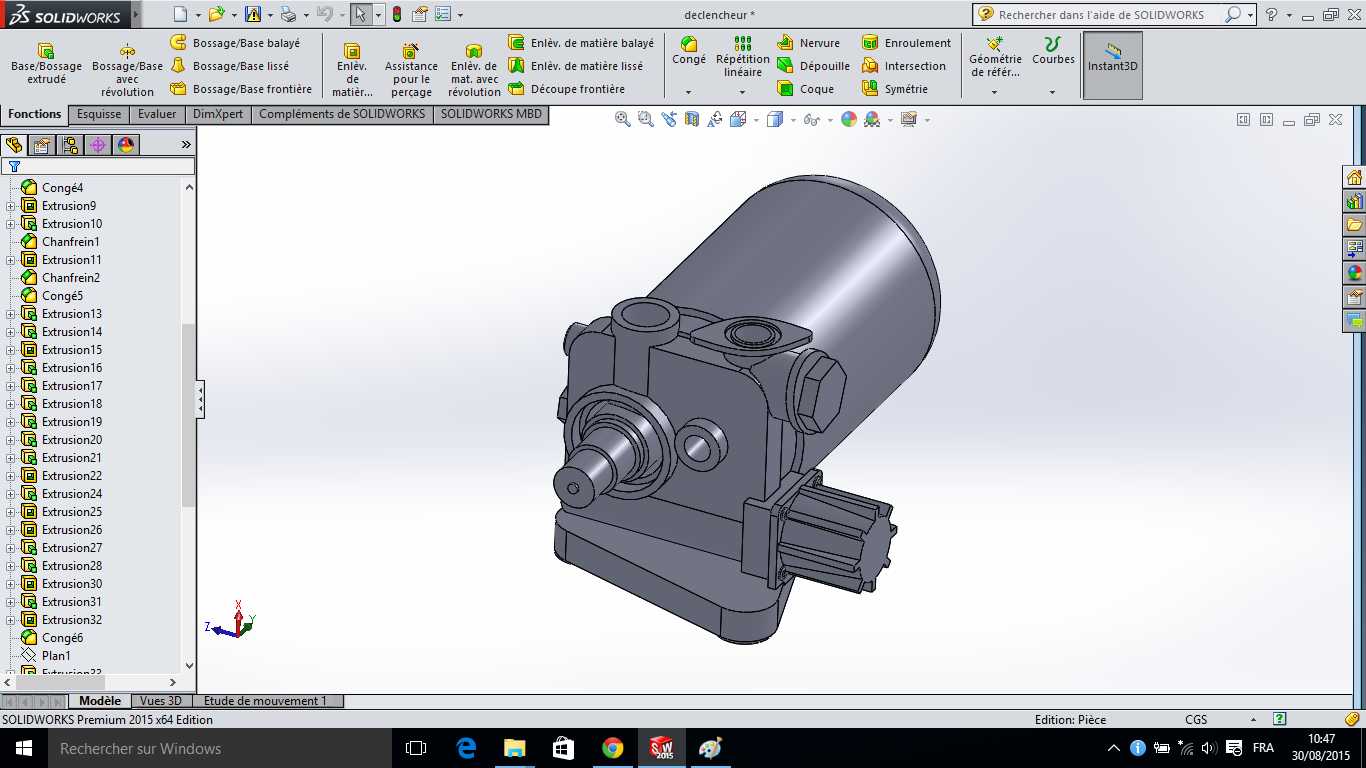This screenshot has height=768, width=1366.
Task: Switch to the Evaluer tab
Action: point(157,114)
